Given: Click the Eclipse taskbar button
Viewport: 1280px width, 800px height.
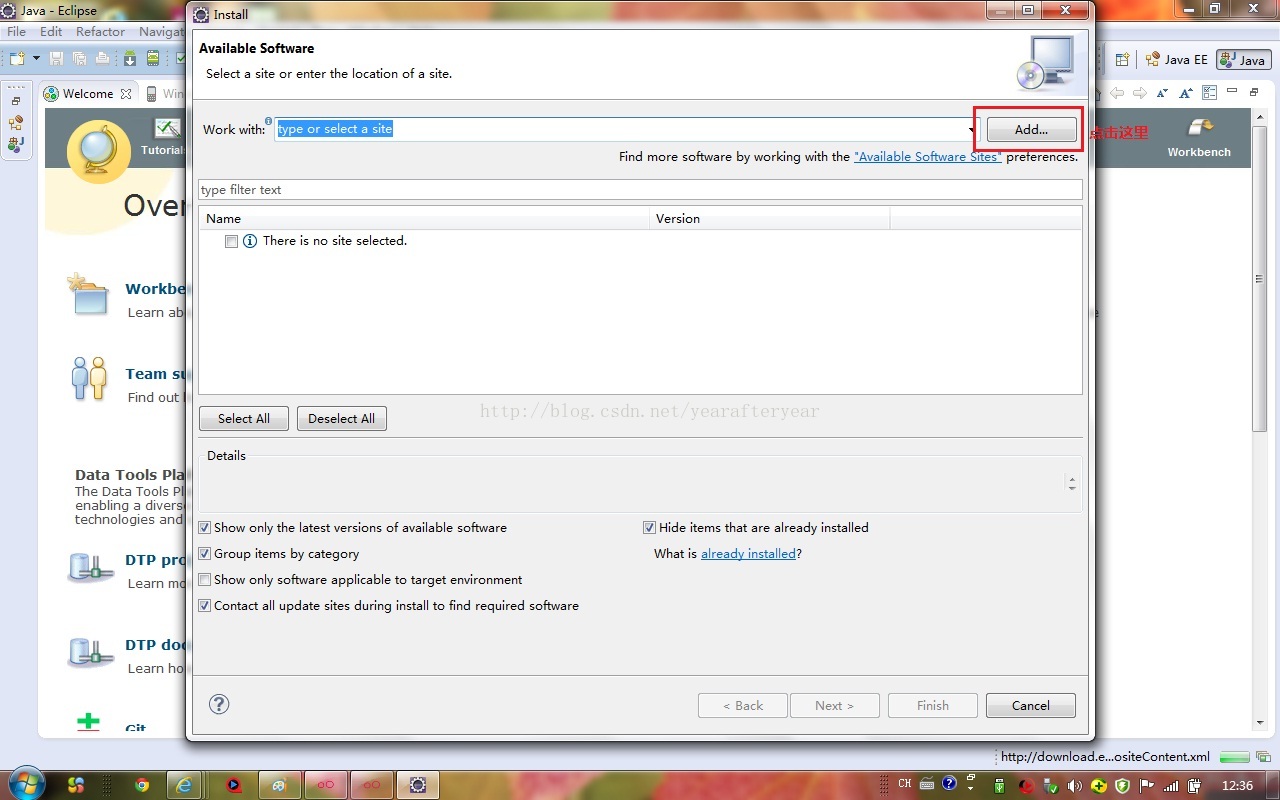Looking at the screenshot, I should [418, 785].
